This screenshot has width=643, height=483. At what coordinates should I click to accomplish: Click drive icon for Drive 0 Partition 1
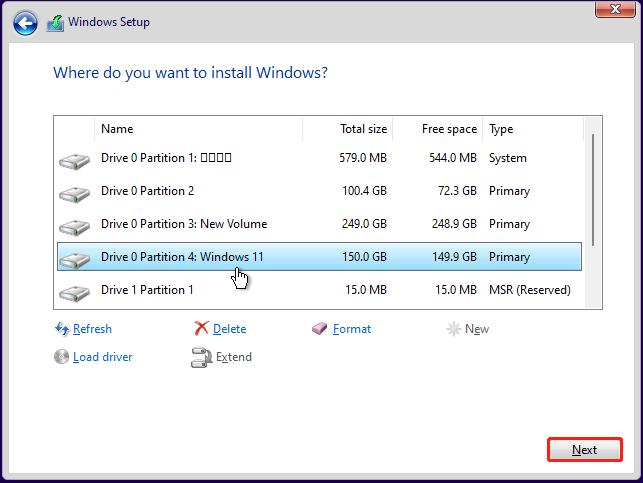pos(74,161)
